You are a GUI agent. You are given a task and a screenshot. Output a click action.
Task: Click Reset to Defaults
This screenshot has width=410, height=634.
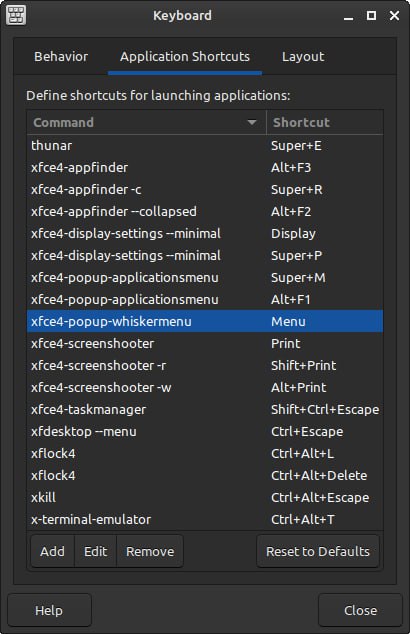click(x=318, y=551)
